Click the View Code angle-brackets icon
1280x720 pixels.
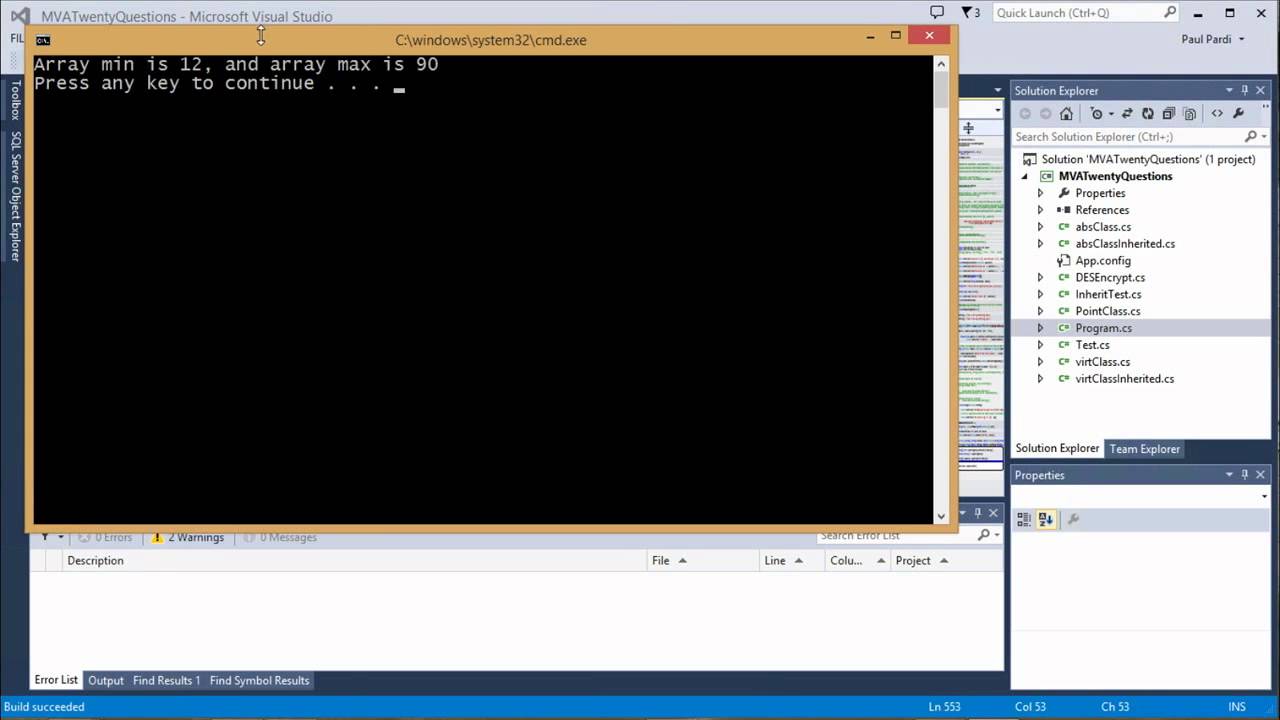point(1217,114)
